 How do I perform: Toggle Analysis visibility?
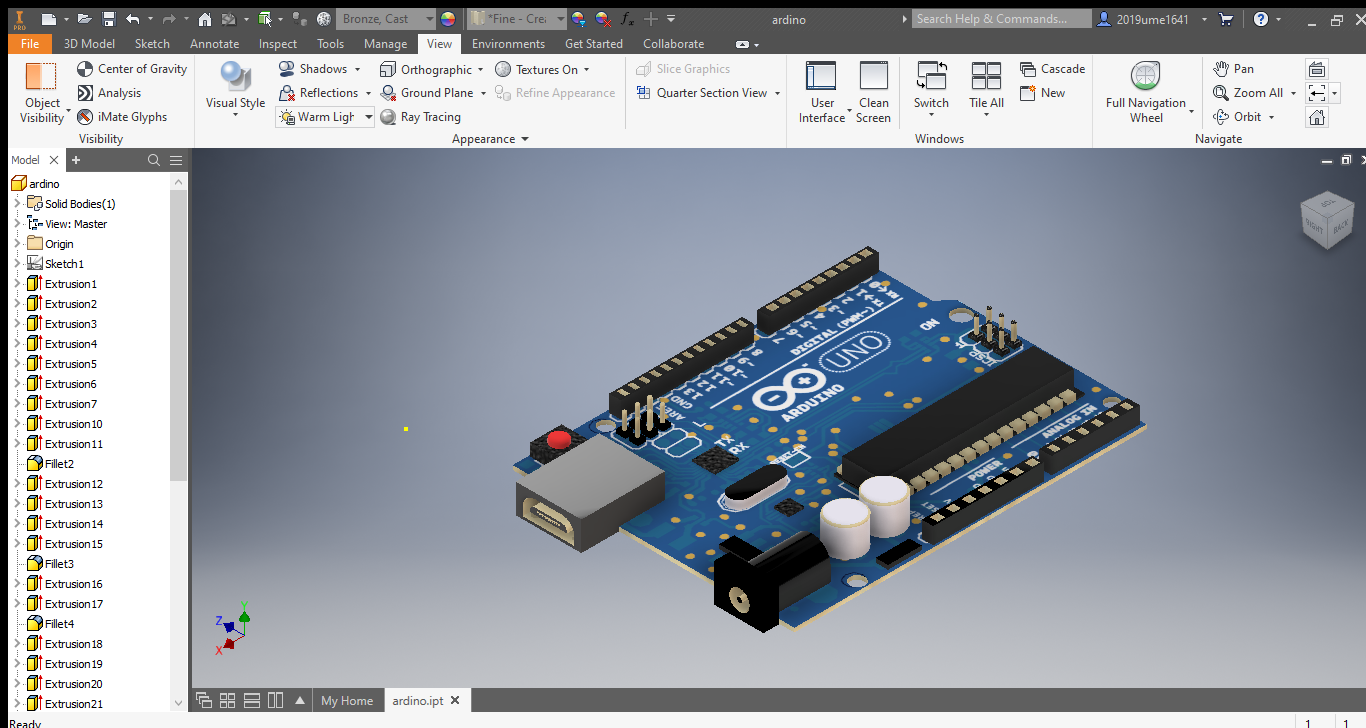[109, 93]
